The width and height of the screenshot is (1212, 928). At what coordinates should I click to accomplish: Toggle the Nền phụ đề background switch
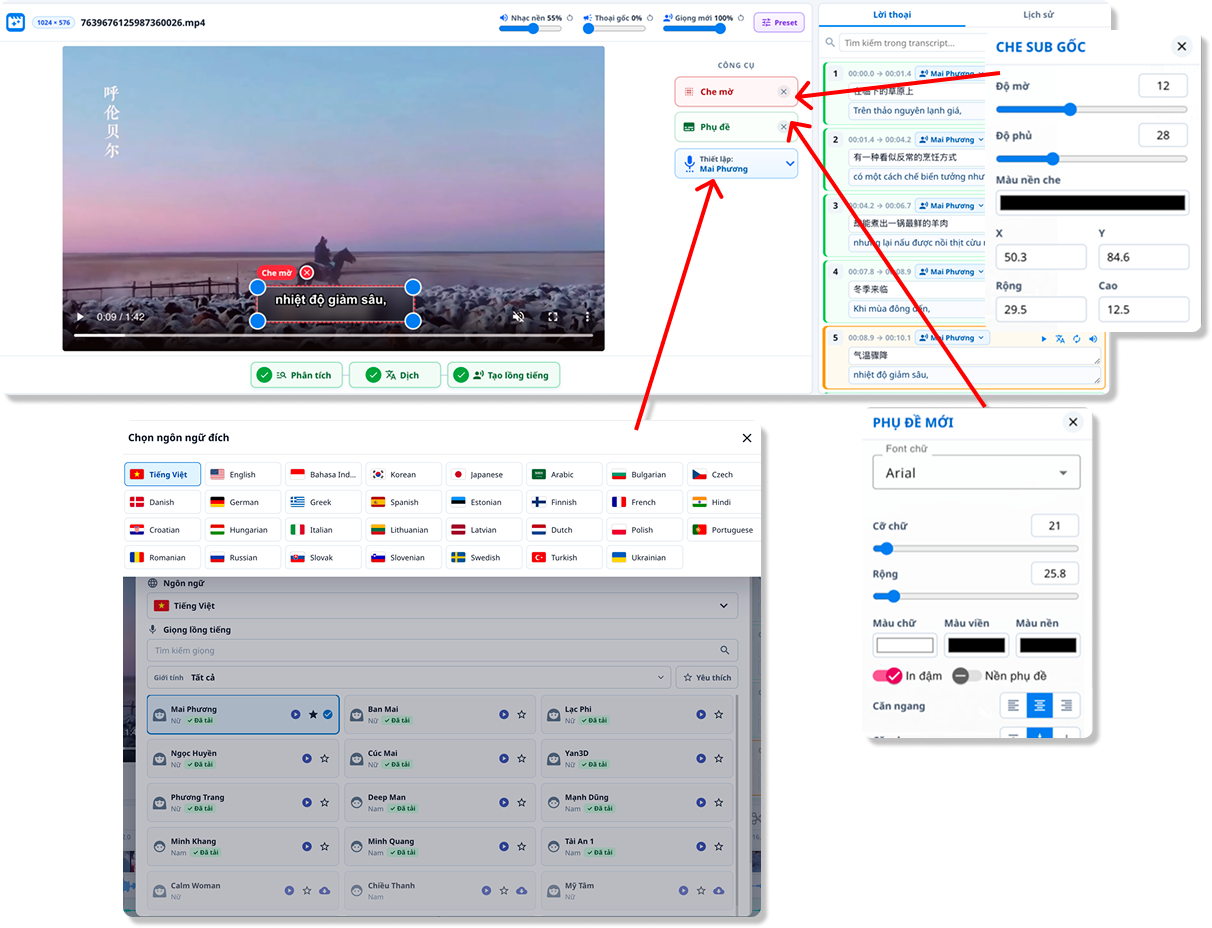click(x=967, y=676)
